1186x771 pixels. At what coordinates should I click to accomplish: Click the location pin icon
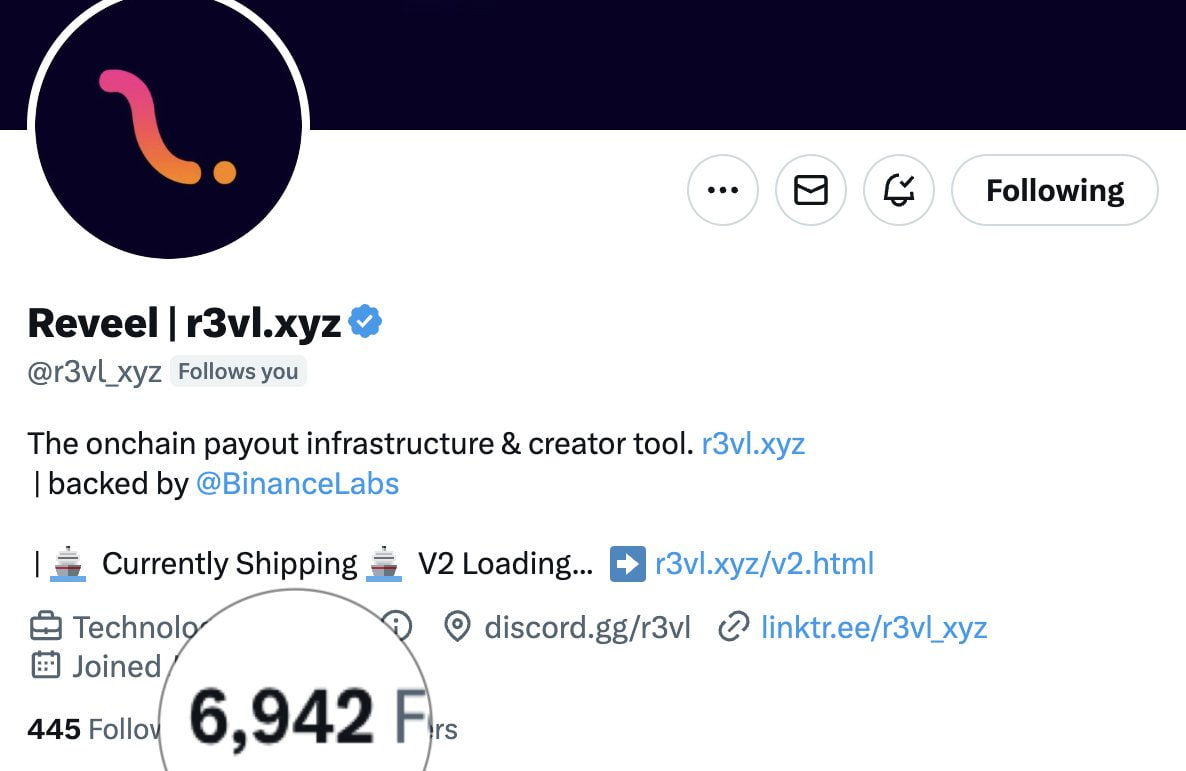(457, 628)
